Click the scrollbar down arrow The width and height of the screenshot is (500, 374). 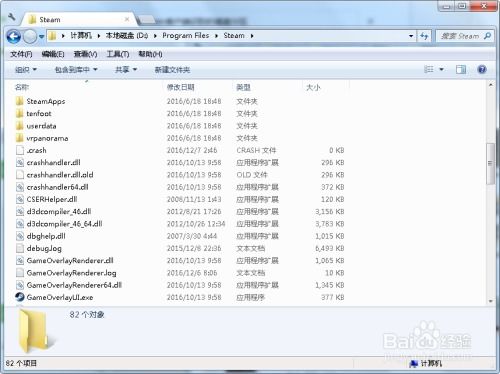click(490, 301)
